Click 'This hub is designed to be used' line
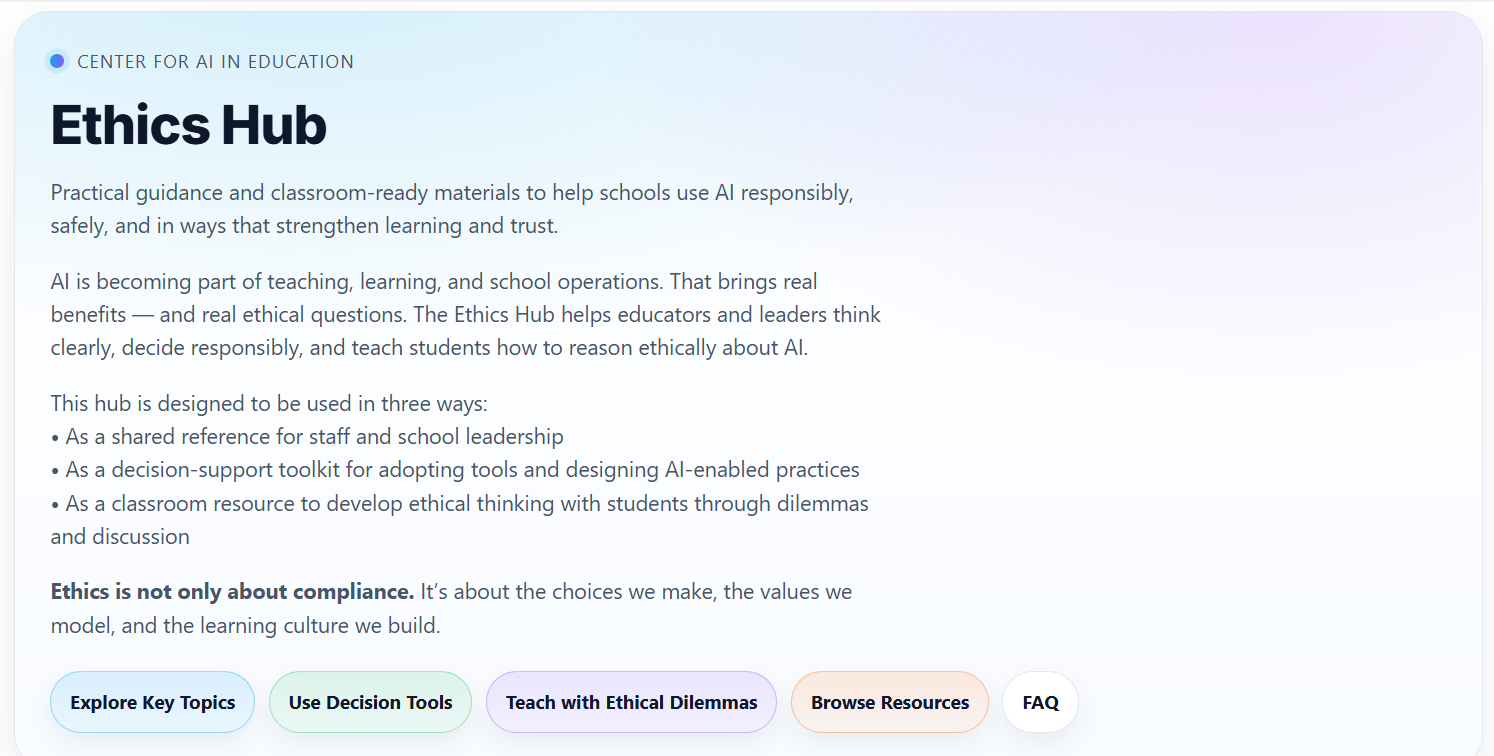1494x756 pixels. (269, 404)
